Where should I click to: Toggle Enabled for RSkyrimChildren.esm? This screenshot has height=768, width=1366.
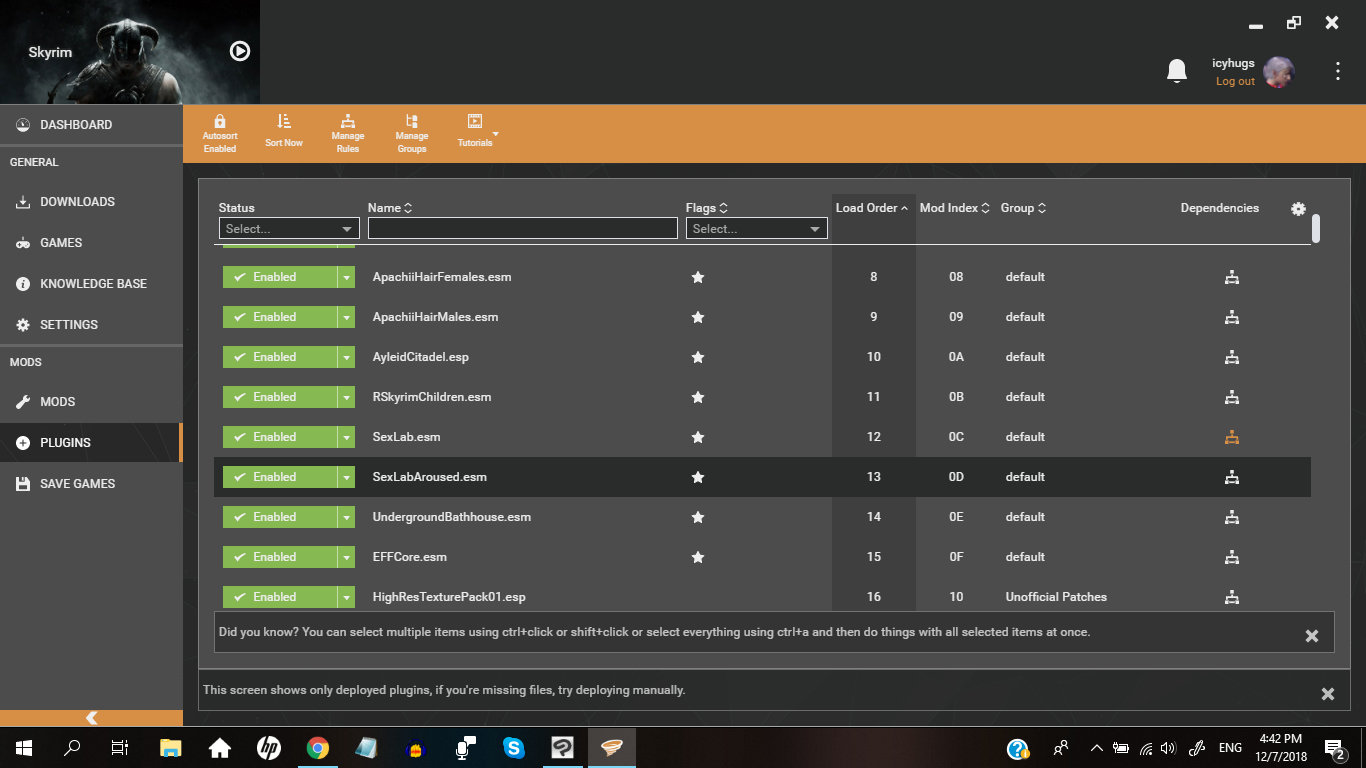click(279, 397)
